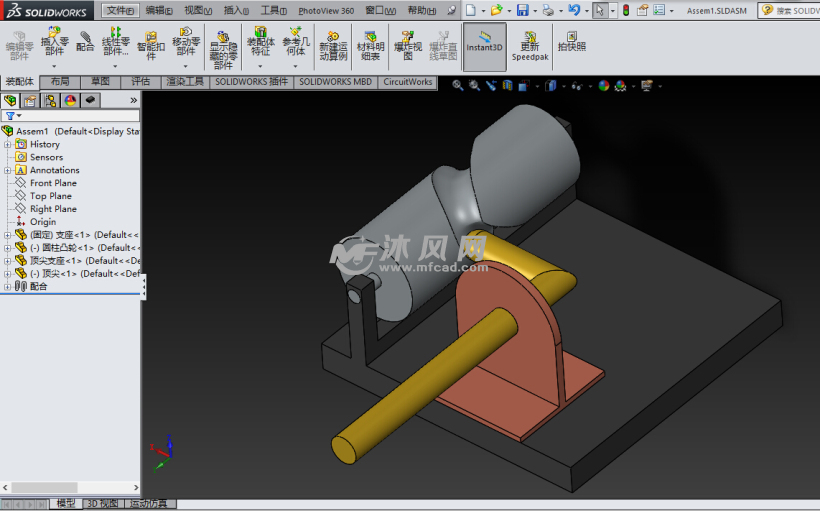The width and height of the screenshot is (820, 511).
Task: Click the feature tree filter field
Action: (71, 116)
